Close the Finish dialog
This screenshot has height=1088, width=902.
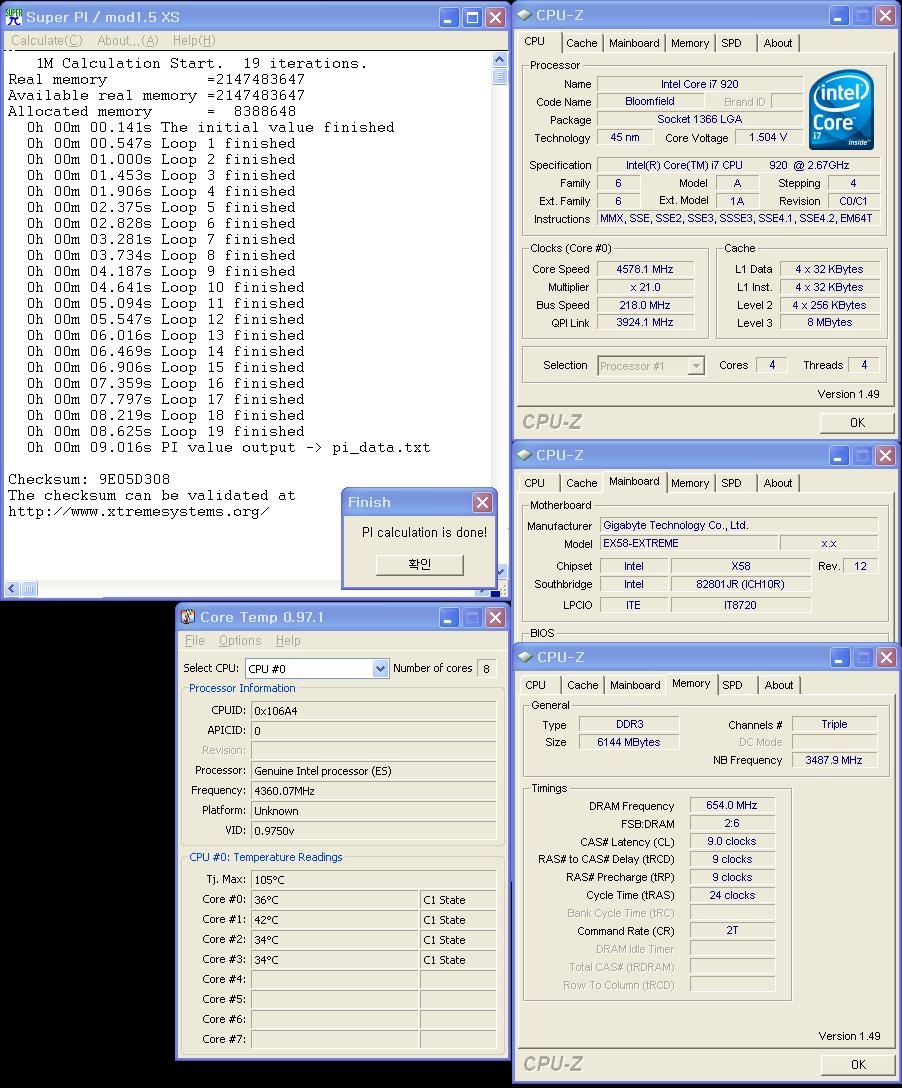click(482, 502)
